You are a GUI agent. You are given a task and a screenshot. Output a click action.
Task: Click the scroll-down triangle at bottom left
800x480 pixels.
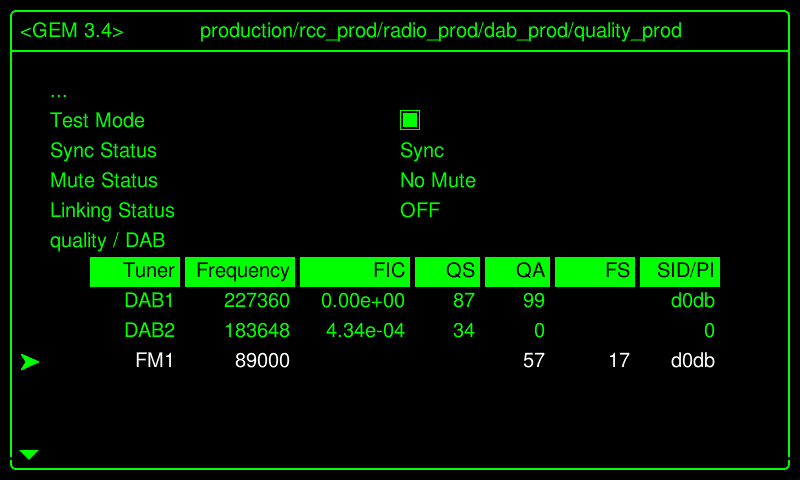tap(29, 455)
